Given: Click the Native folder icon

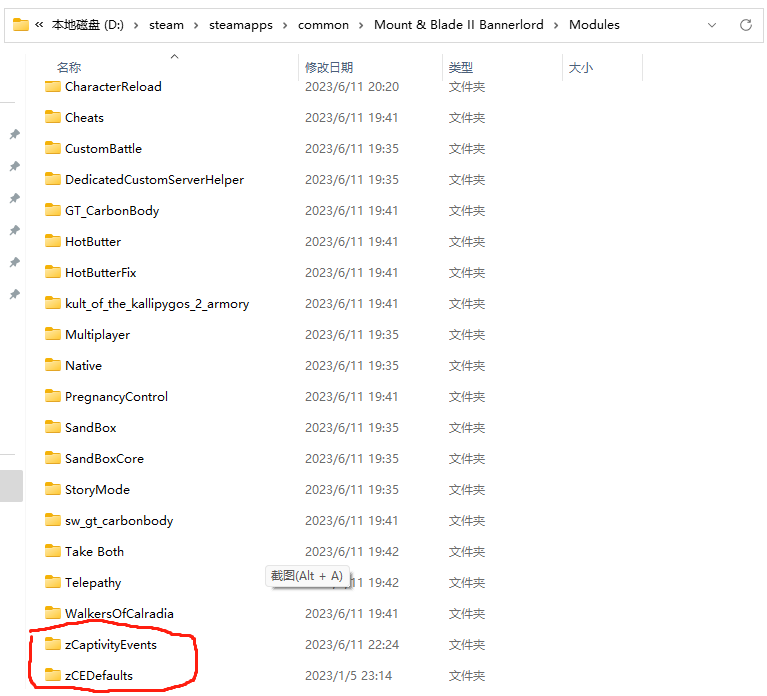Looking at the screenshot, I should point(53,365).
